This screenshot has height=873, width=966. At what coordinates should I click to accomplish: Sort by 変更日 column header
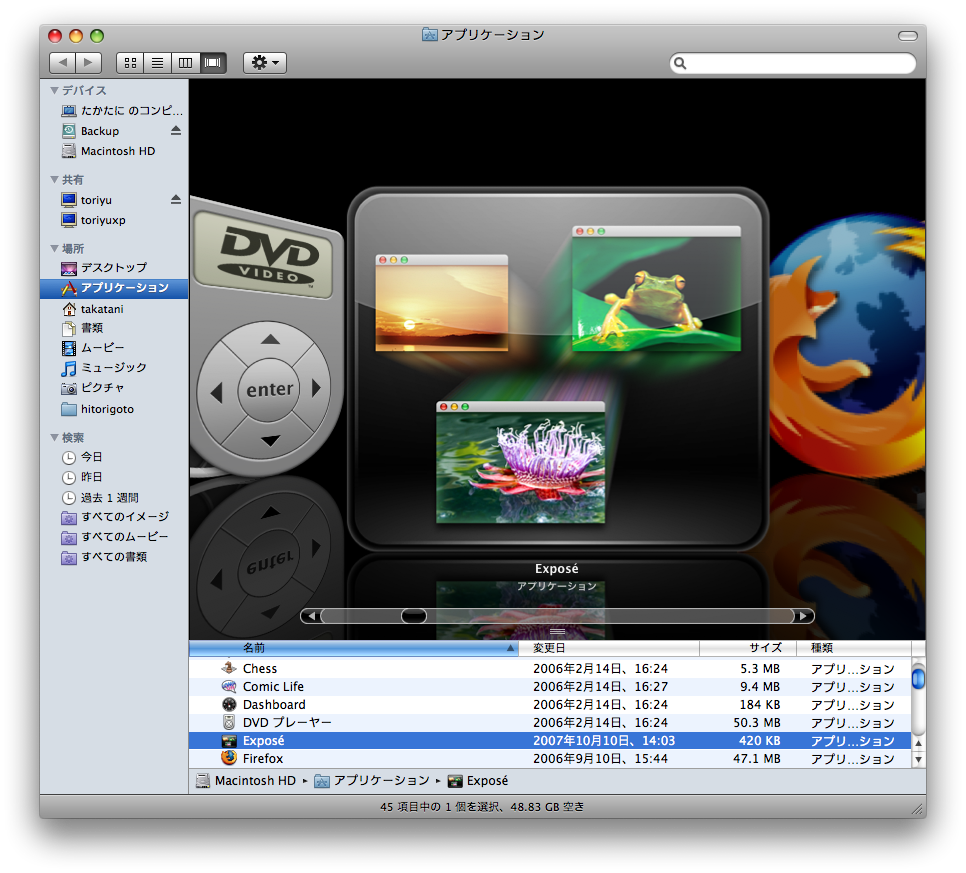(609, 648)
